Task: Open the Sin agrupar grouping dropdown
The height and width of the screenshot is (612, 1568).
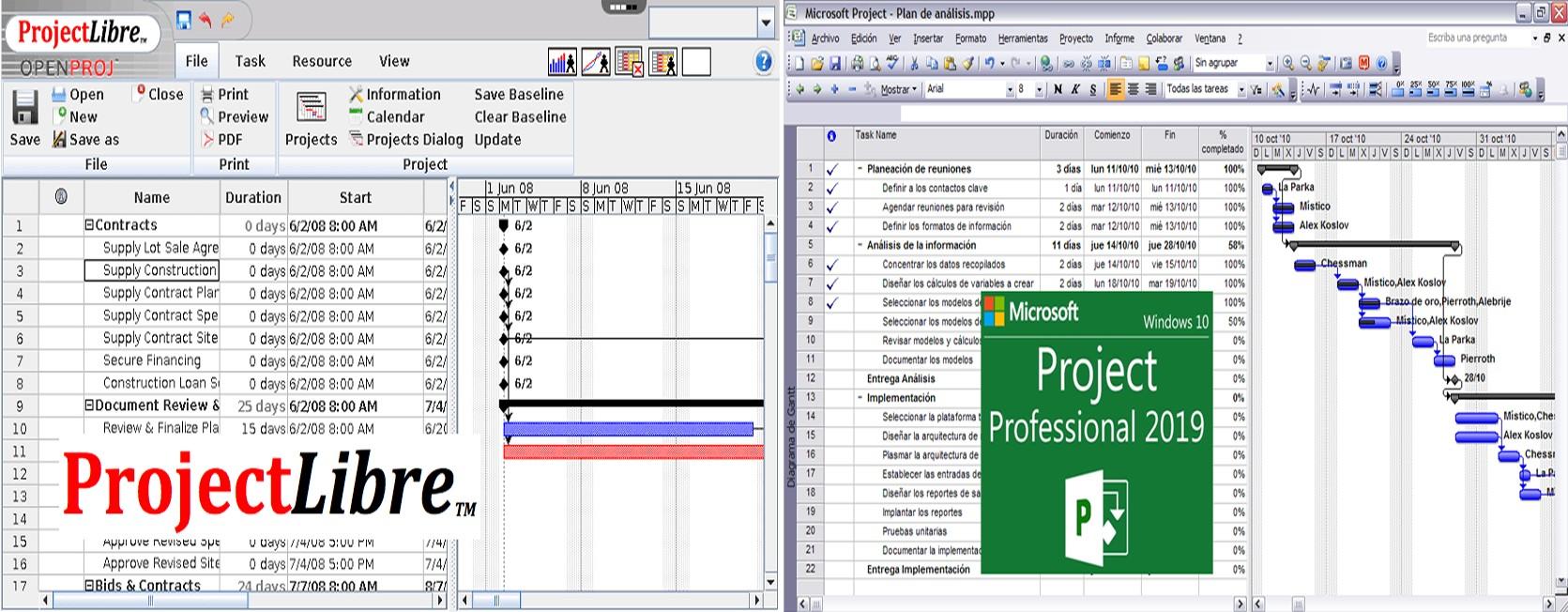Action: click(x=1270, y=64)
